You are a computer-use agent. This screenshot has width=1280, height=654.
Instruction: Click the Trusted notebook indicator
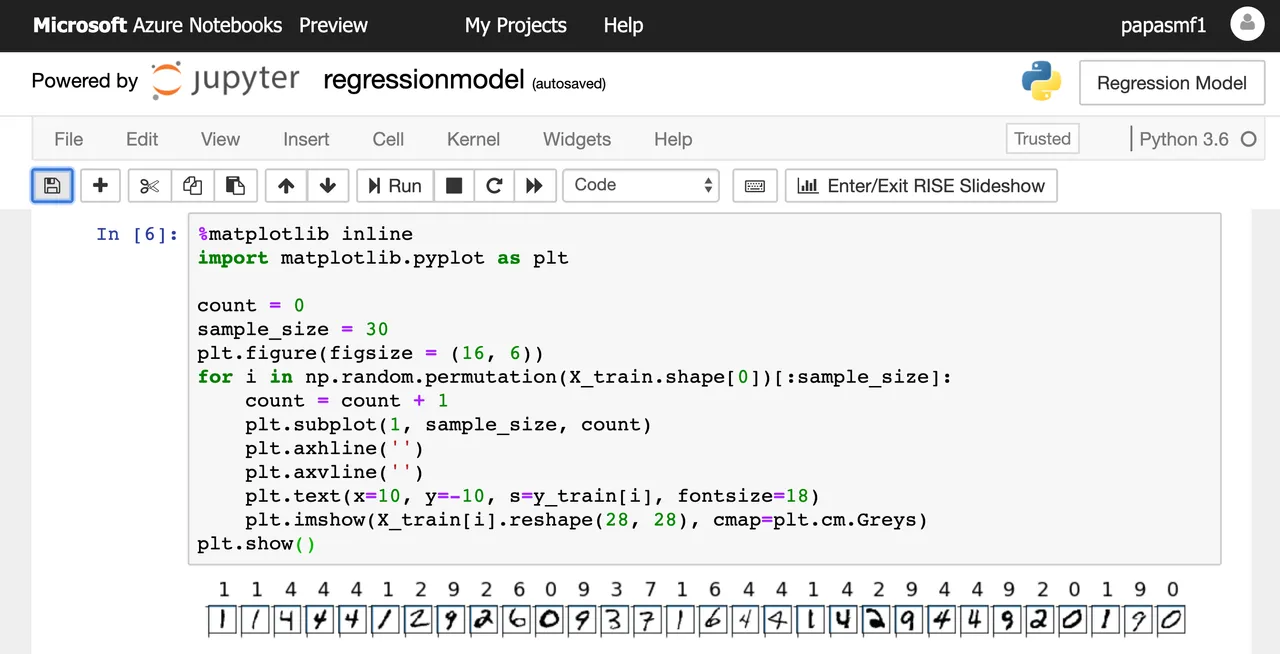(1042, 139)
